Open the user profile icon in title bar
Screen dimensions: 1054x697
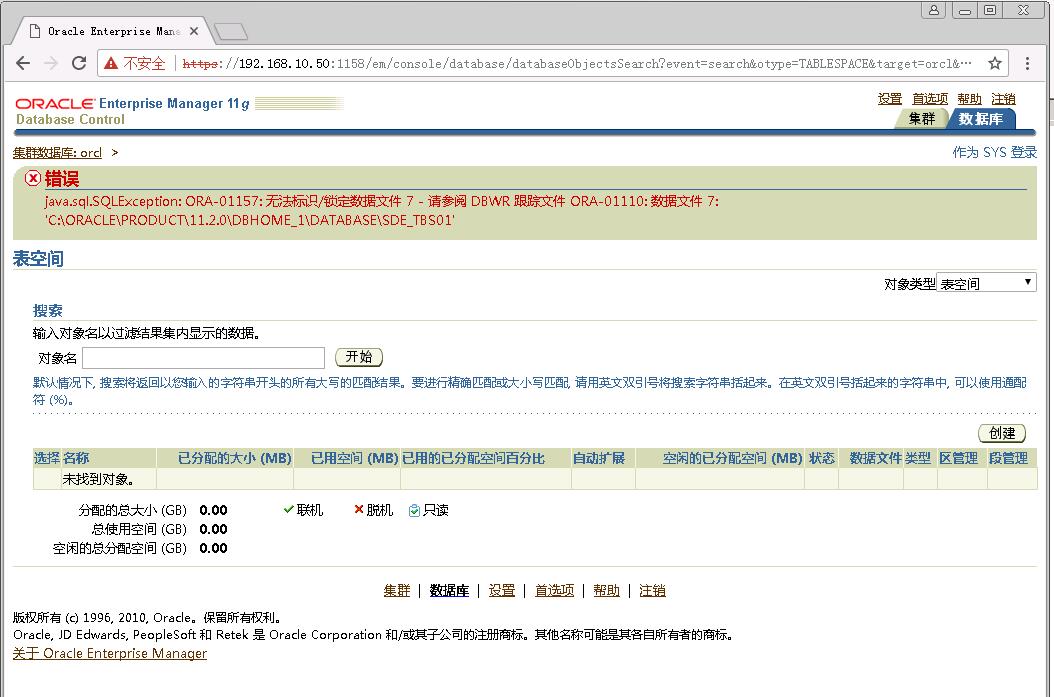click(934, 10)
